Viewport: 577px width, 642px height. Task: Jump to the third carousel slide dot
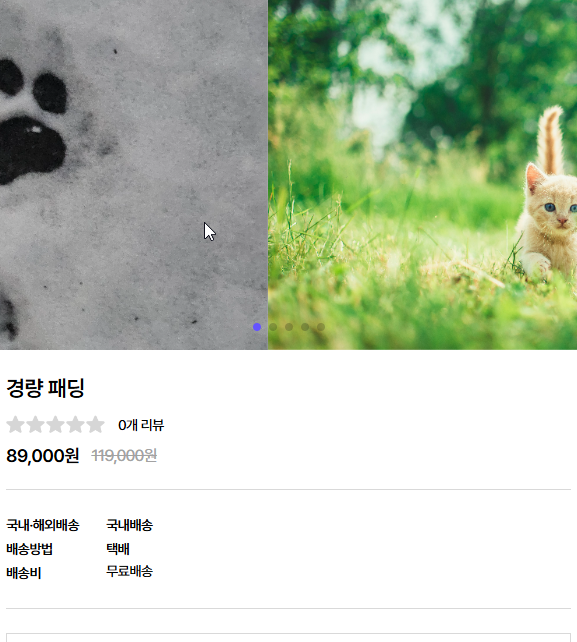(289, 327)
